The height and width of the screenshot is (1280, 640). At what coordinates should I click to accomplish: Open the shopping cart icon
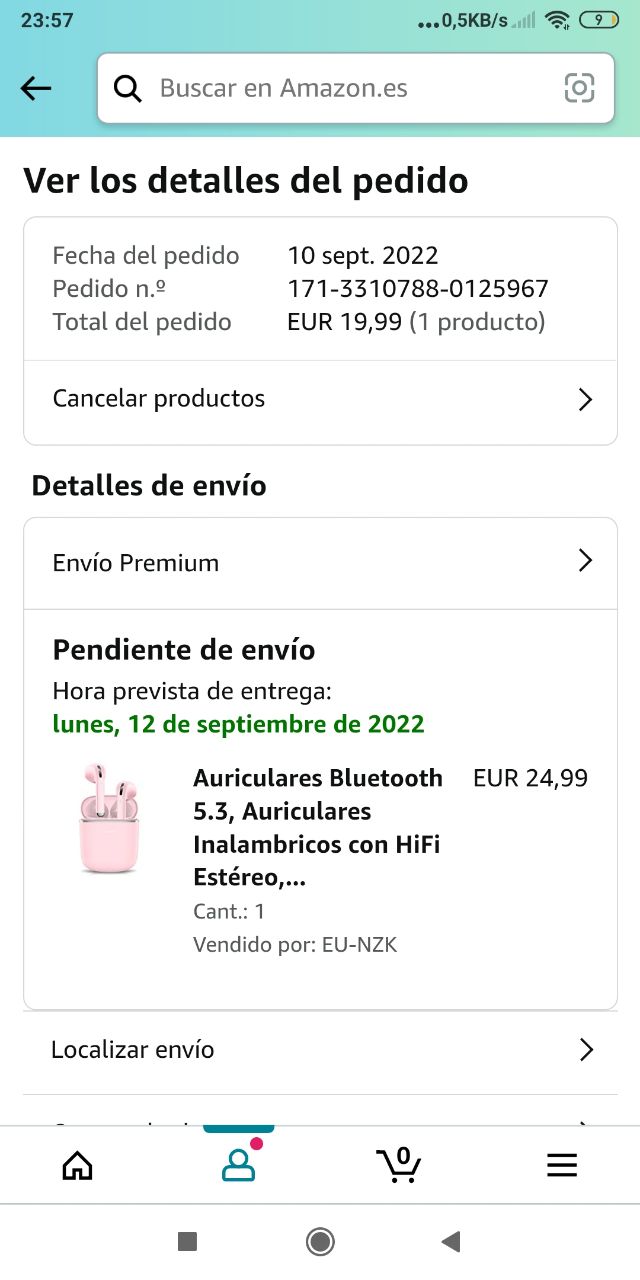[x=399, y=1165]
